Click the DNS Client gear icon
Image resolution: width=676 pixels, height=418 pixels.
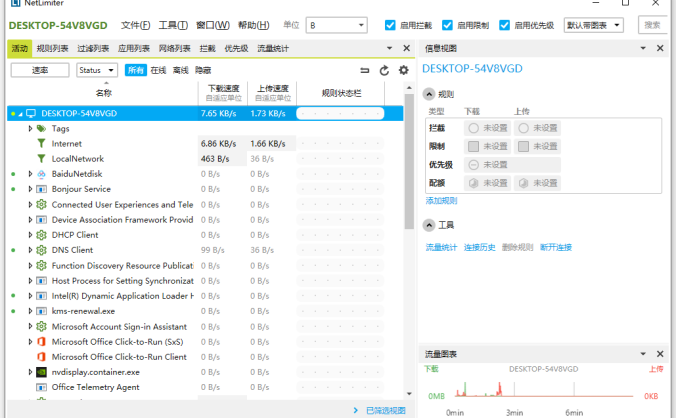click(41, 250)
